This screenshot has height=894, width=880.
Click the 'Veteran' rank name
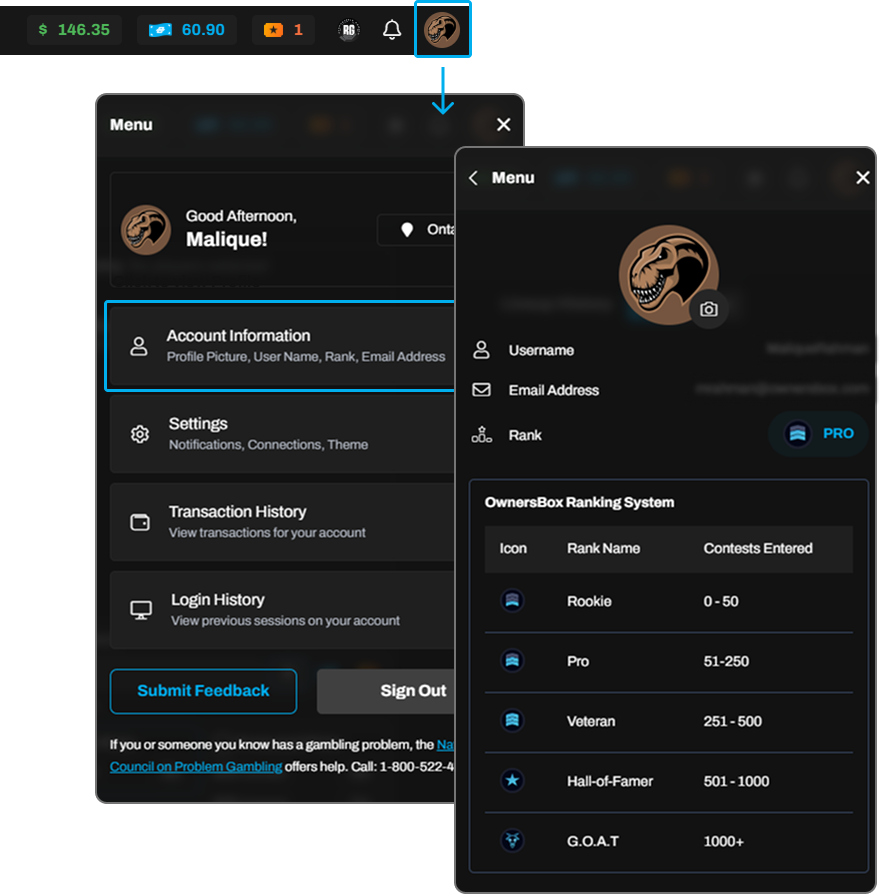pyautogui.click(x=591, y=721)
